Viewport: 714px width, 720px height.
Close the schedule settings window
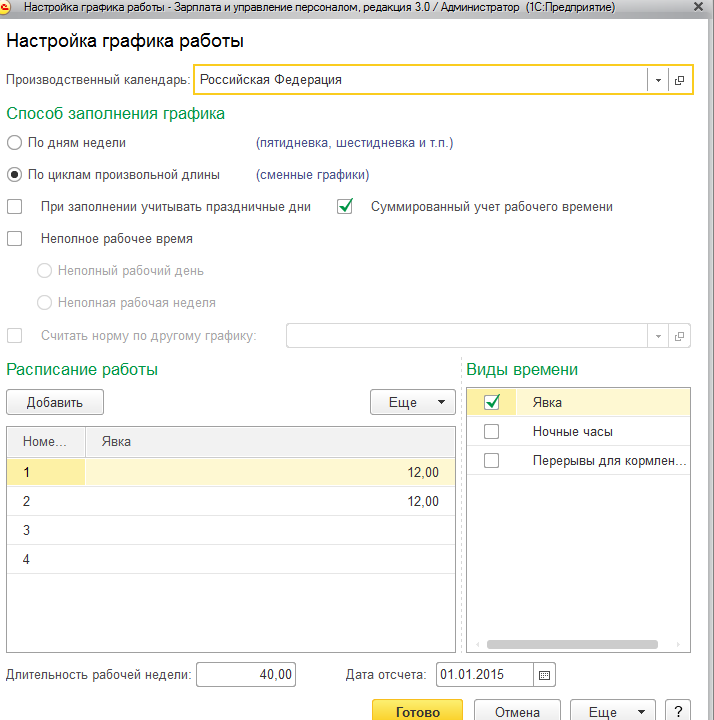pyautogui.click(x=698, y=7)
